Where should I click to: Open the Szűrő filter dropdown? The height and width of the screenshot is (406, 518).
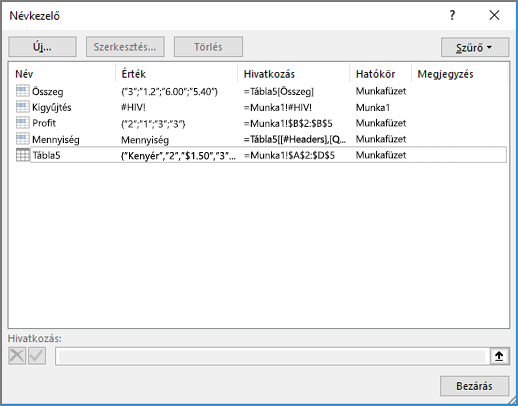click(x=475, y=47)
